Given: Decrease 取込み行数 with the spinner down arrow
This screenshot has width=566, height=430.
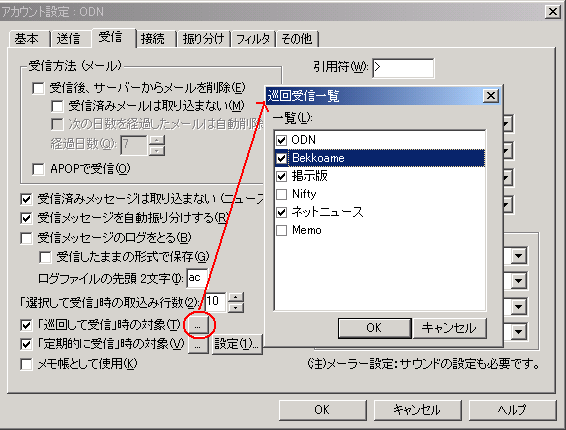Looking at the screenshot, I should (236, 307).
